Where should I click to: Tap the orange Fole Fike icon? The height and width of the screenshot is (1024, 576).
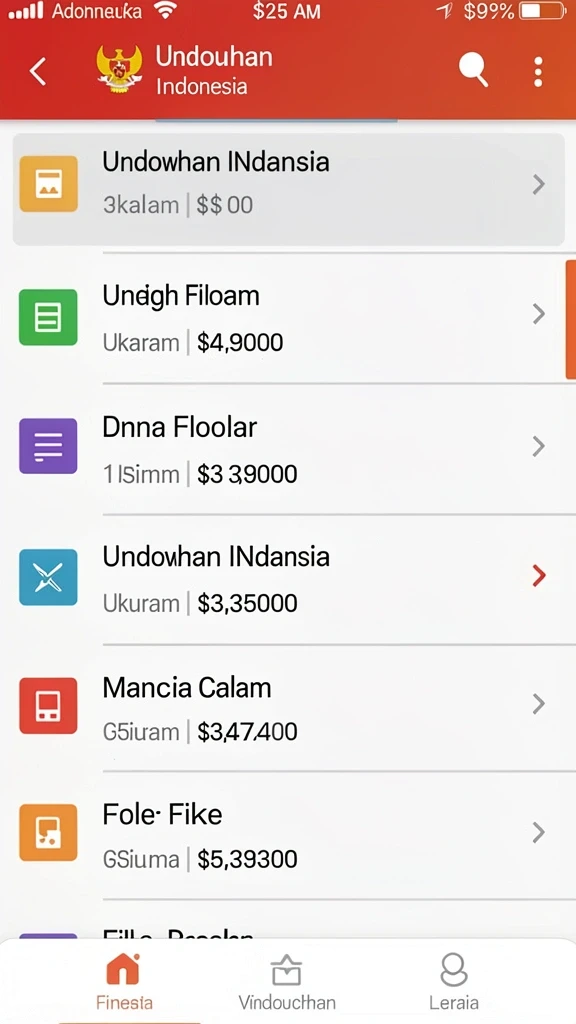tap(48, 833)
